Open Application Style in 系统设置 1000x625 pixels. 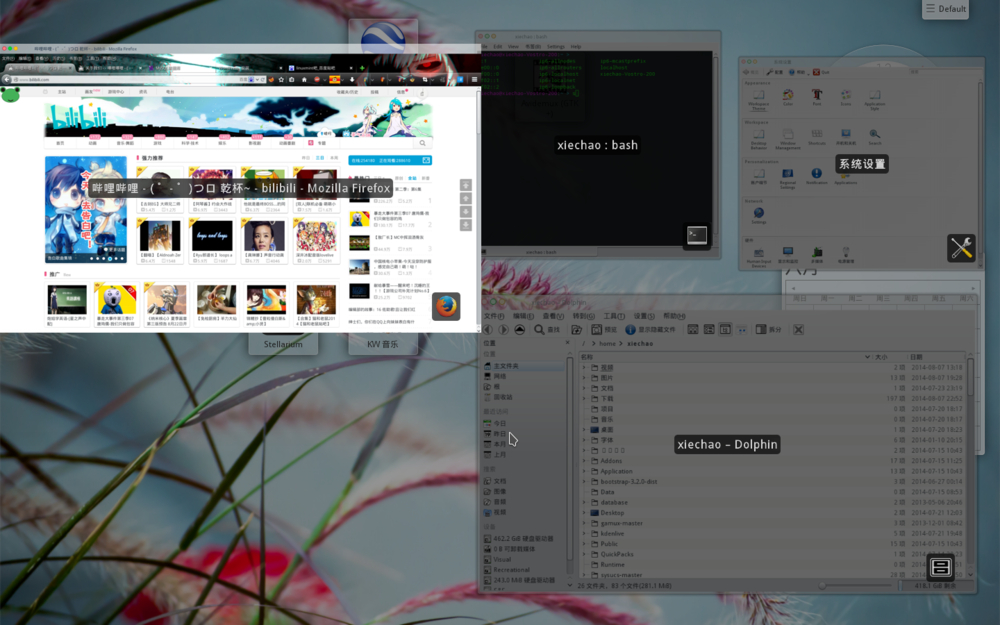[874, 99]
